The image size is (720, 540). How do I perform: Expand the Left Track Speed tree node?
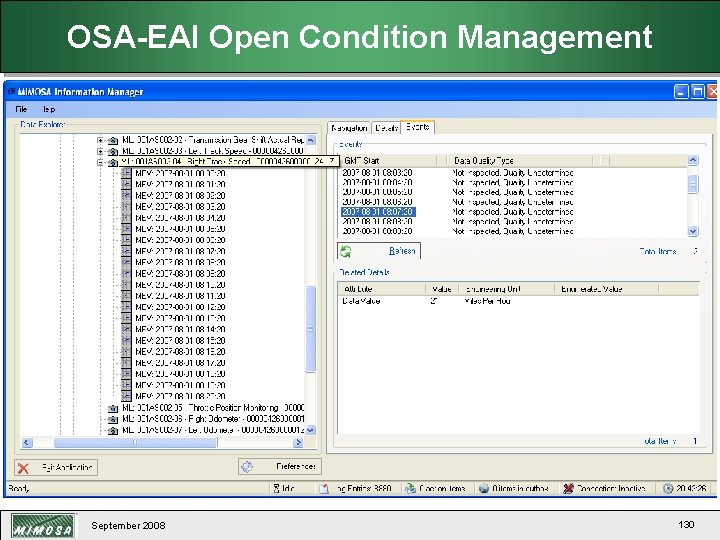point(100,151)
